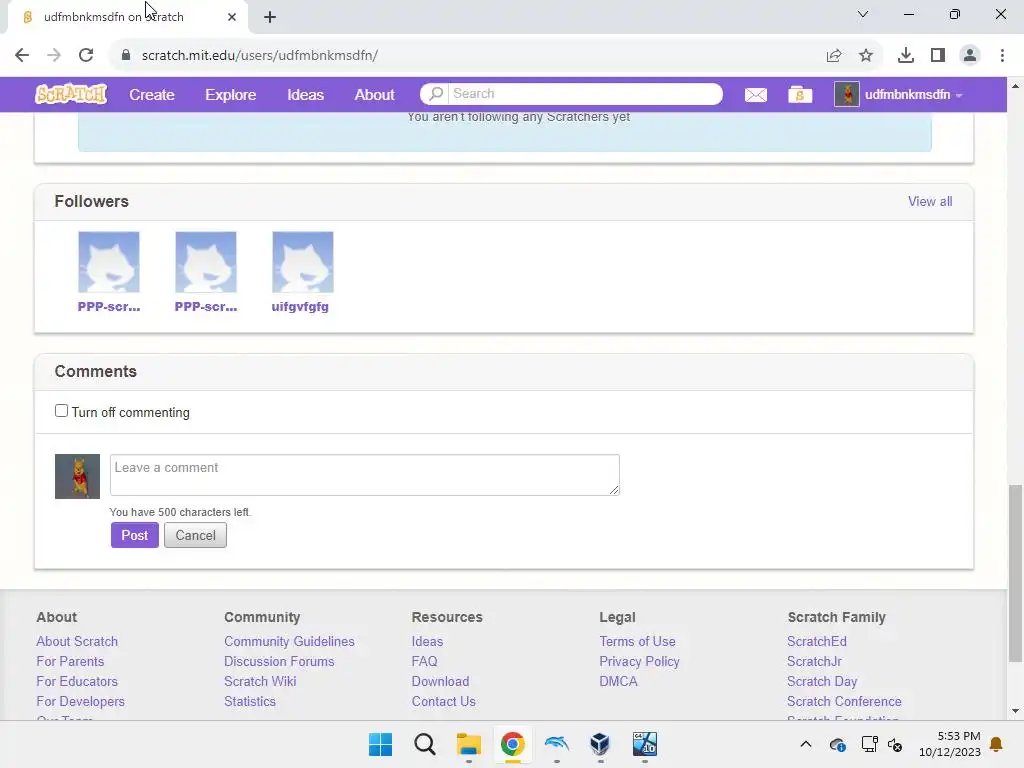Open tab search chevron in Chrome
This screenshot has width=1024, height=768.
pyautogui.click(x=863, y=14)
